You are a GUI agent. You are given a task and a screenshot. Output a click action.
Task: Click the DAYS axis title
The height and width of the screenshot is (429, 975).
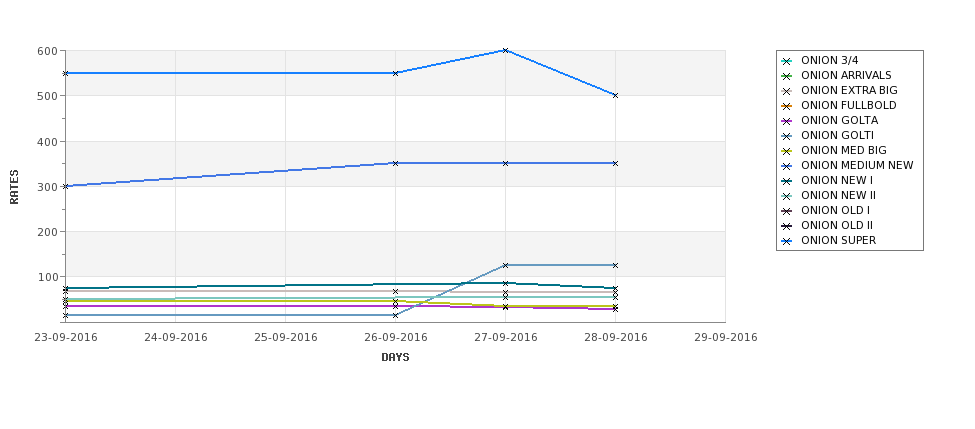pos(395,358)
